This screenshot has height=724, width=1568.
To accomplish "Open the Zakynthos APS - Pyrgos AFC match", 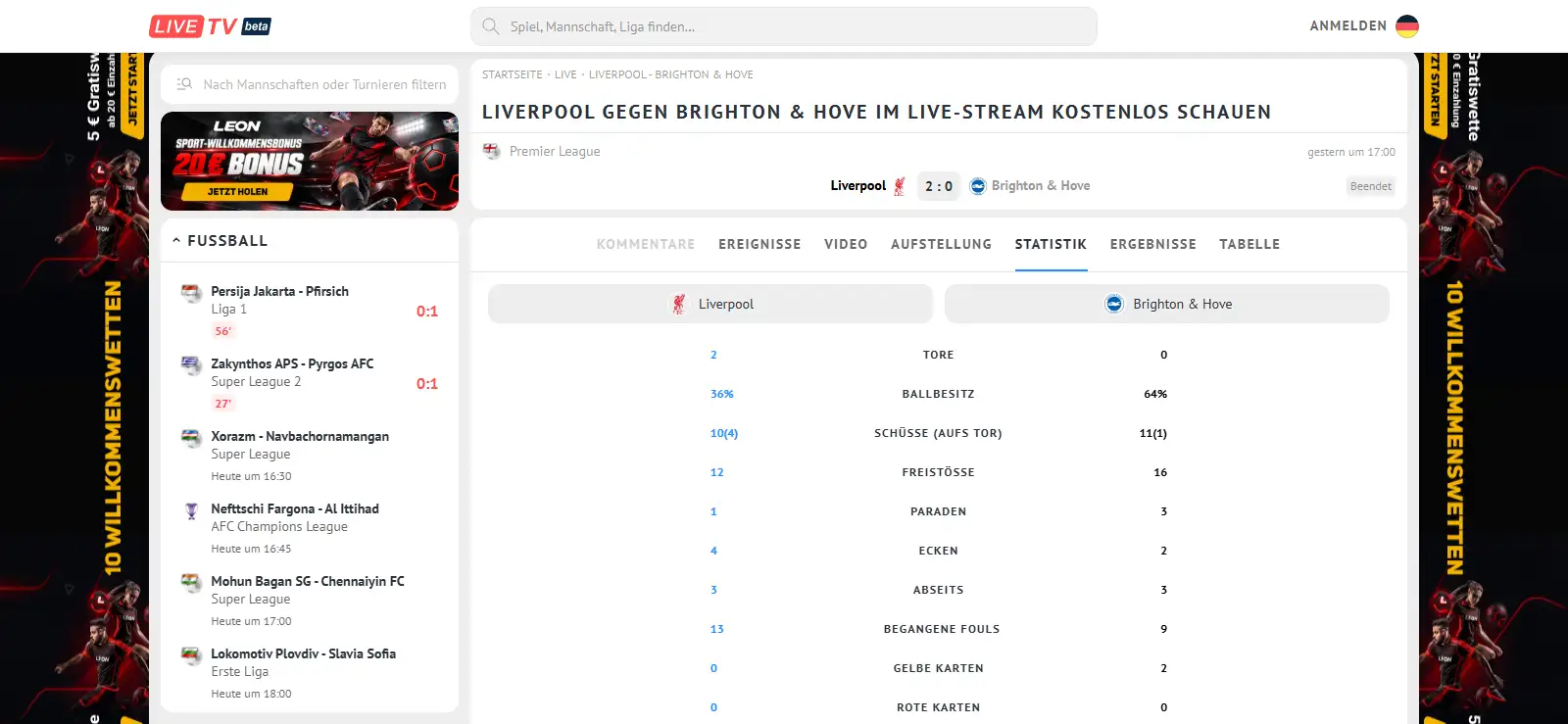I will pyautogui.click(x=310, y=382).
